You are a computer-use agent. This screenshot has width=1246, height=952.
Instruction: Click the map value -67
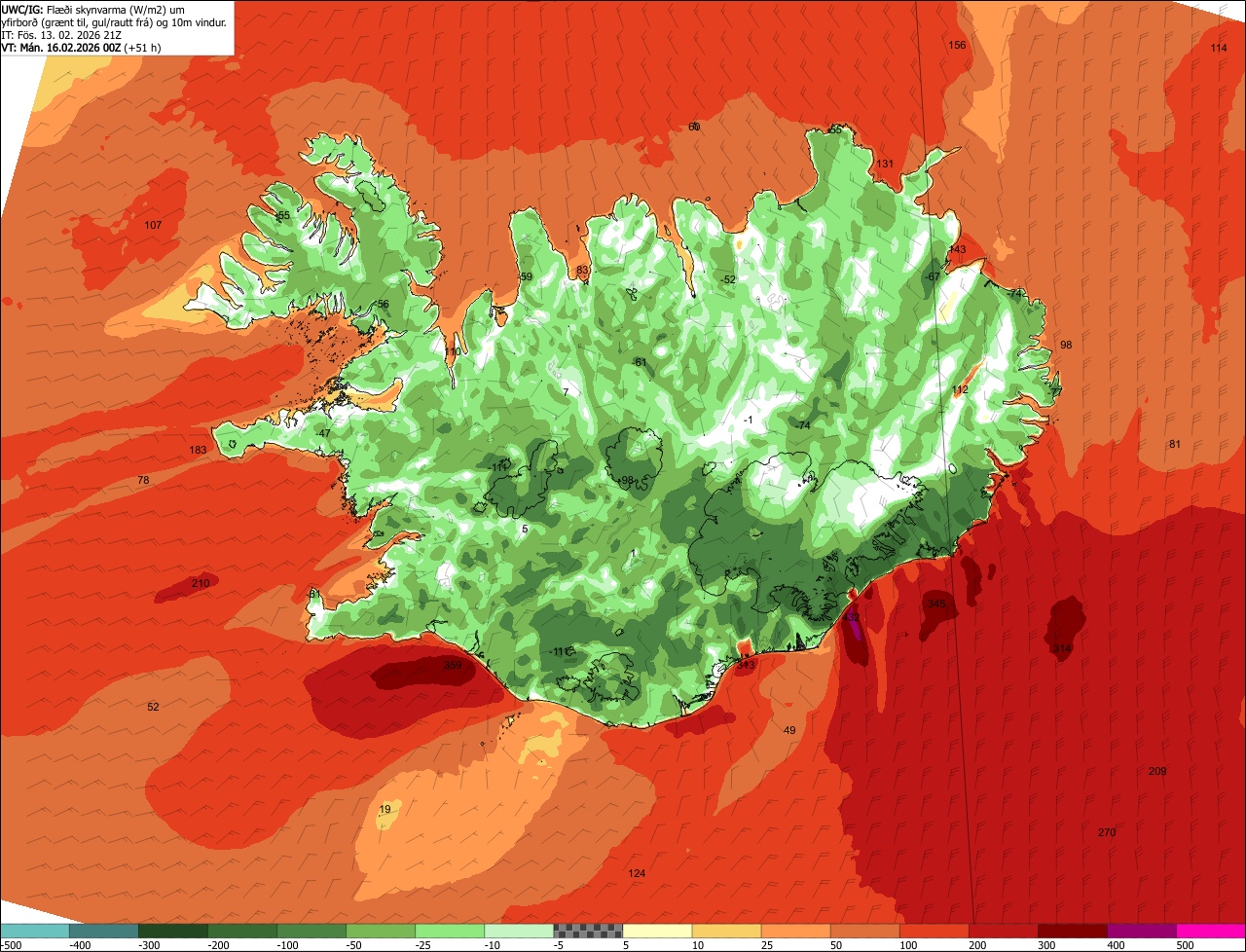pos(933,277)
